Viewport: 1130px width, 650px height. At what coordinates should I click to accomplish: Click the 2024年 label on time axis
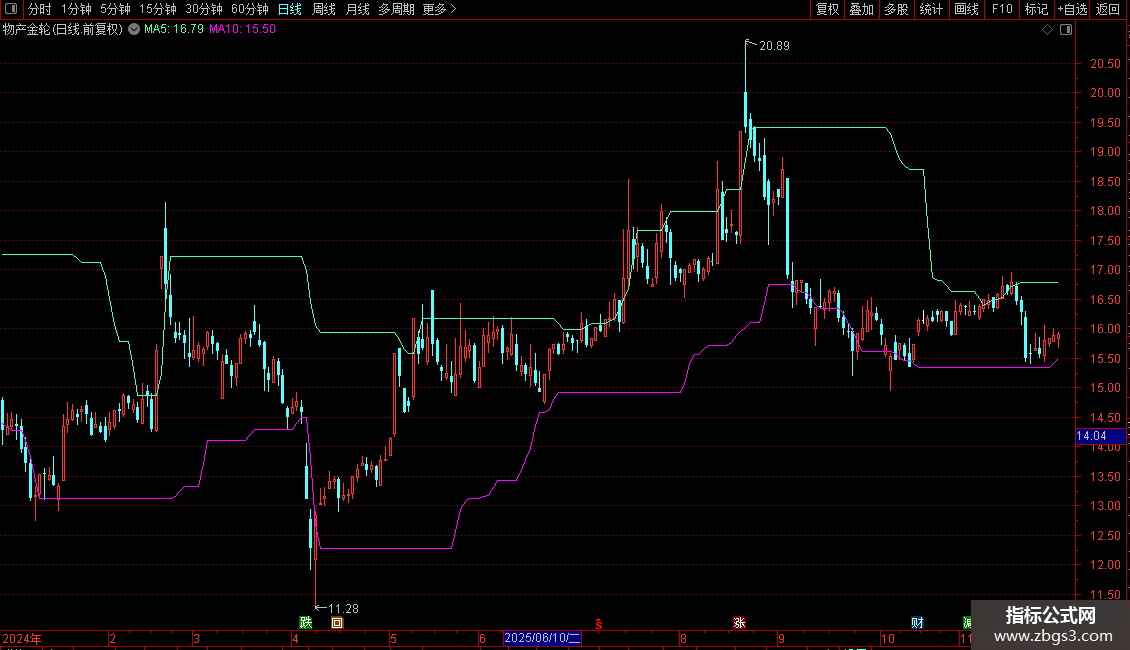coord(22,638)
